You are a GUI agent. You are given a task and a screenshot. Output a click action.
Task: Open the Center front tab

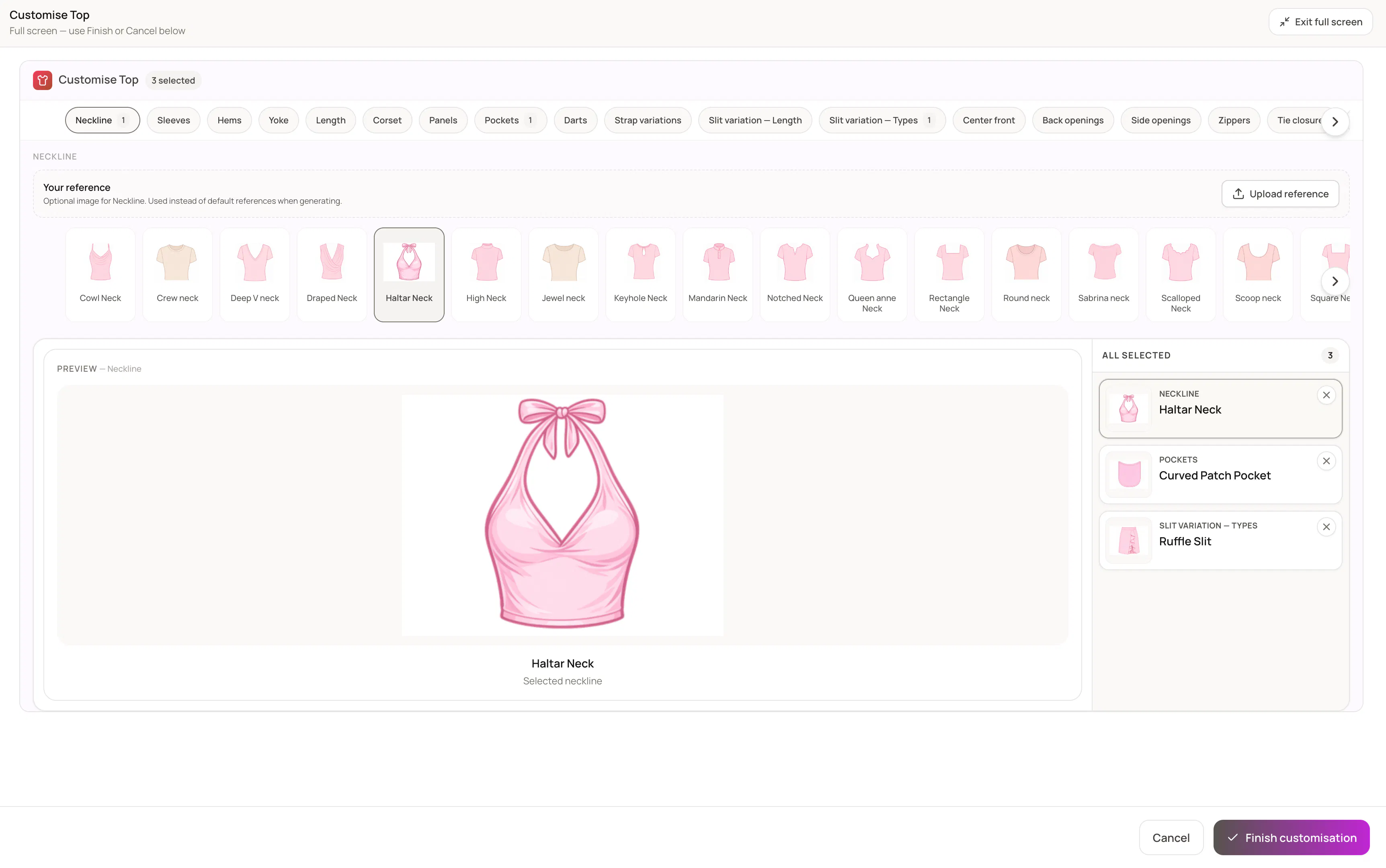tap(989, 121)
